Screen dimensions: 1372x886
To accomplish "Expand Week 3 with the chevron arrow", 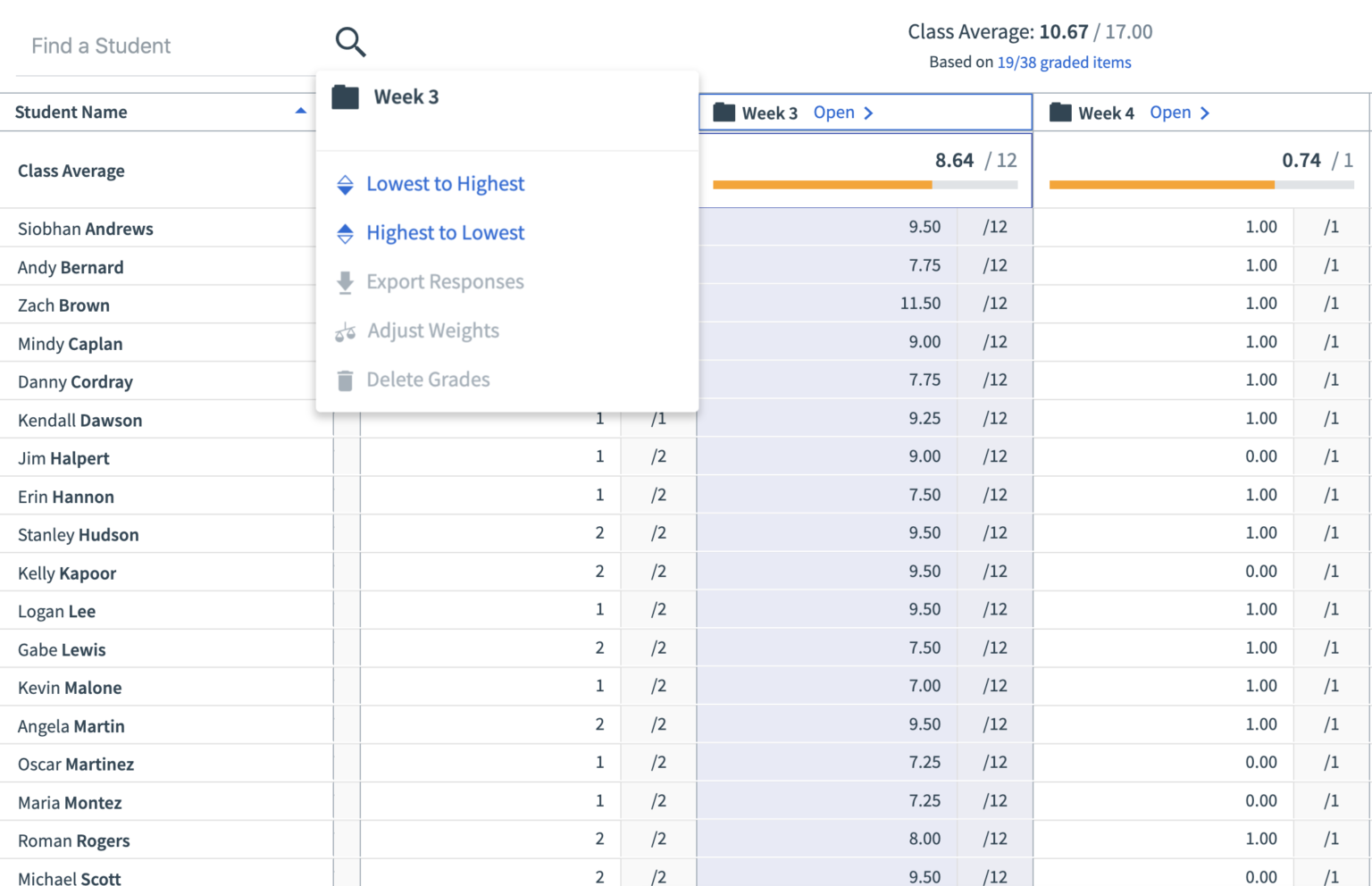I will pyautogui.click(x=868, y=113).
